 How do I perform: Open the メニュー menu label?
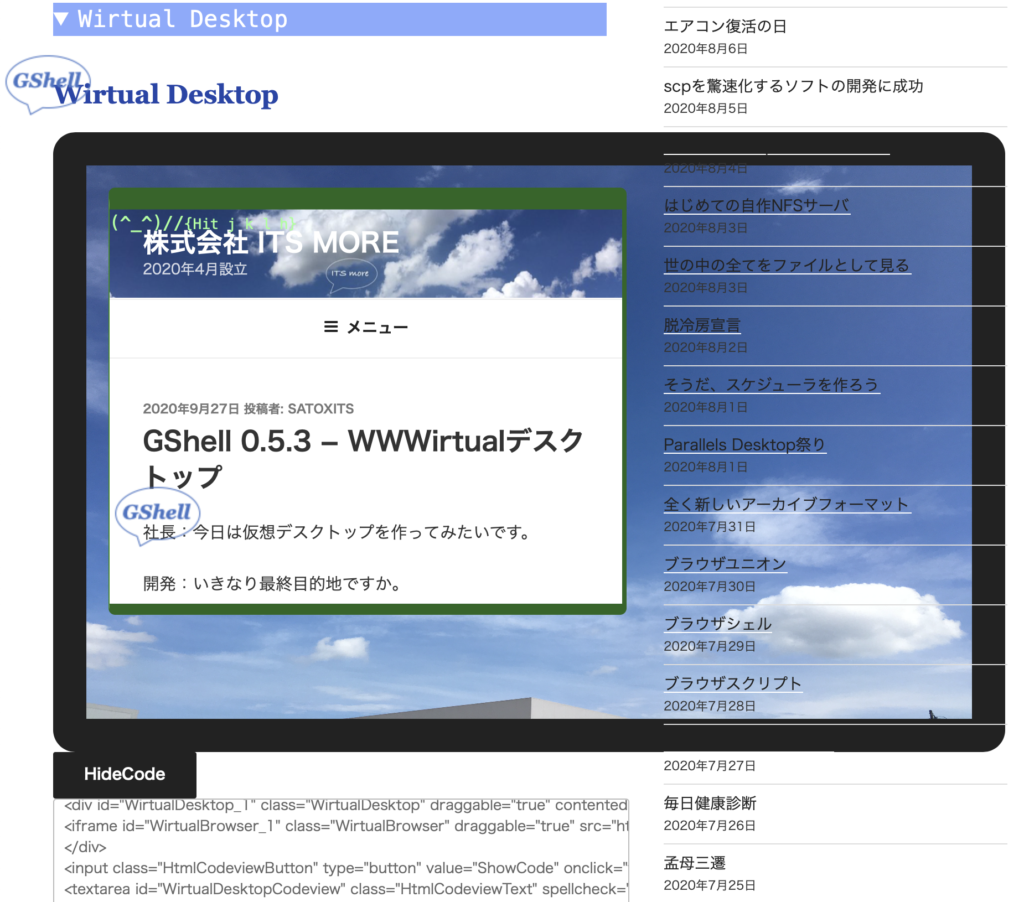pyautogui.click(x=377, y=327)
